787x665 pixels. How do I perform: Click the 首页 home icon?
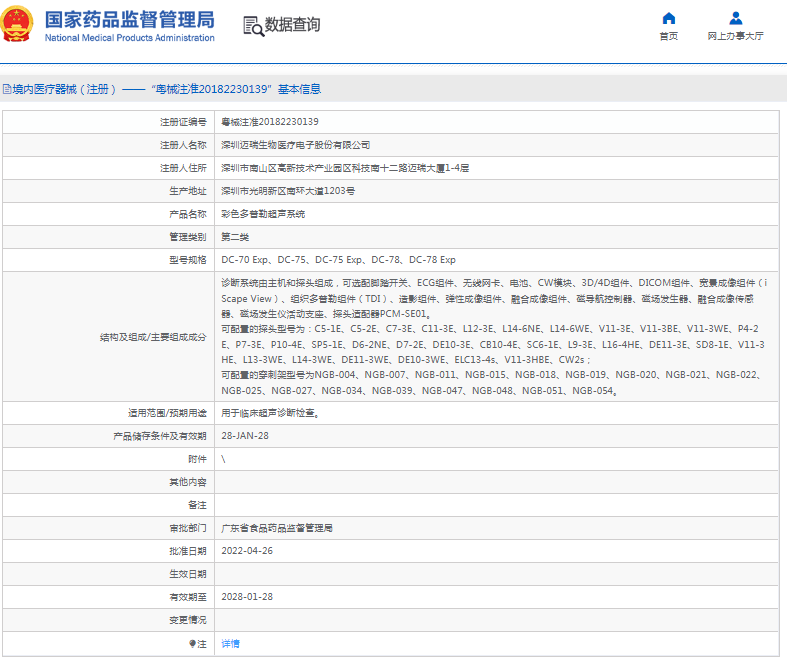(668, 18)
